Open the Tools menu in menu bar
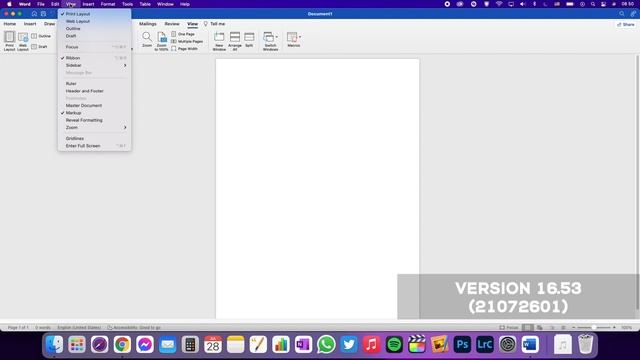 click(127, 4)
